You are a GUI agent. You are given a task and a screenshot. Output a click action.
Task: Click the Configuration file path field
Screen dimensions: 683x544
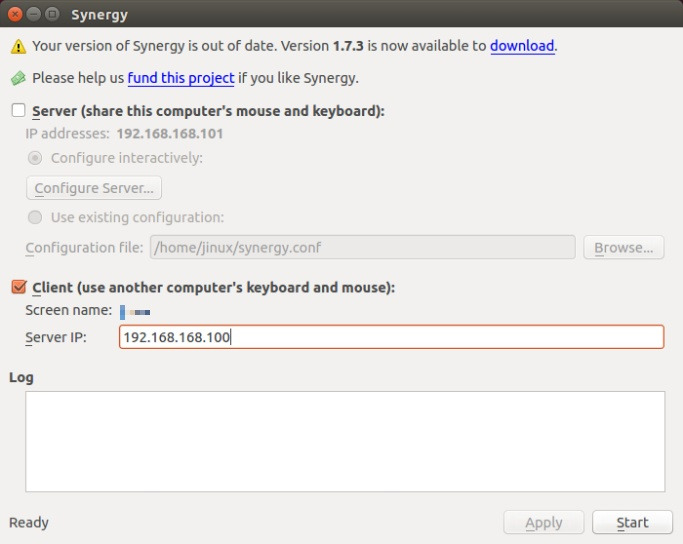pos(362,247)
